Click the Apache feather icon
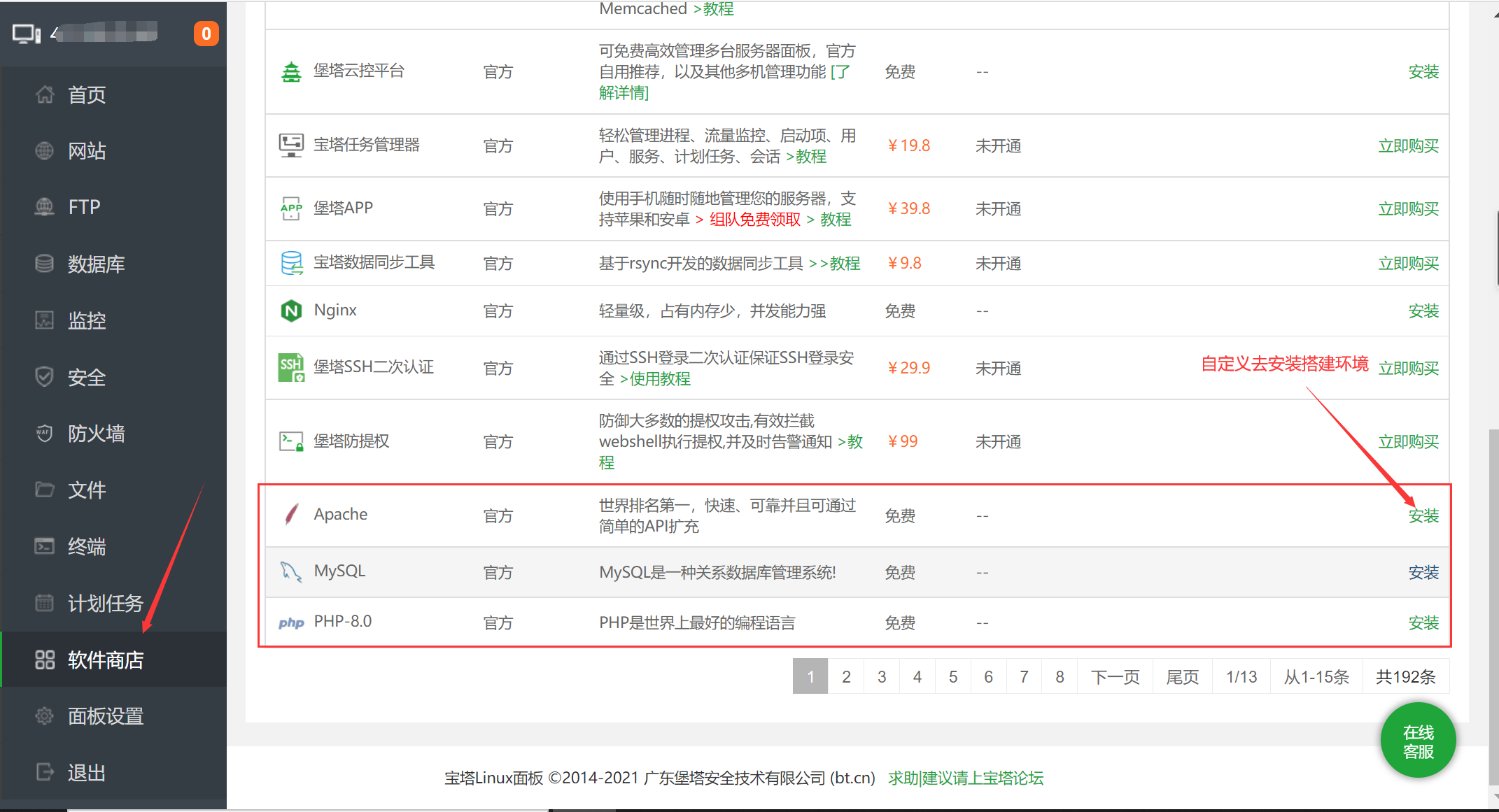Viewport: 1499px width, 812px height. (292, 515)
